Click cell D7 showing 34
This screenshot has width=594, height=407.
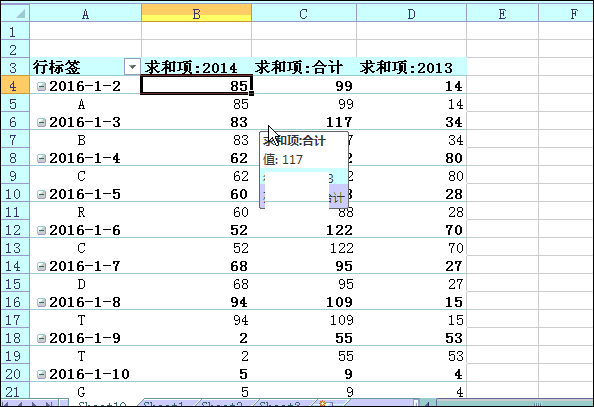[411, 139]
